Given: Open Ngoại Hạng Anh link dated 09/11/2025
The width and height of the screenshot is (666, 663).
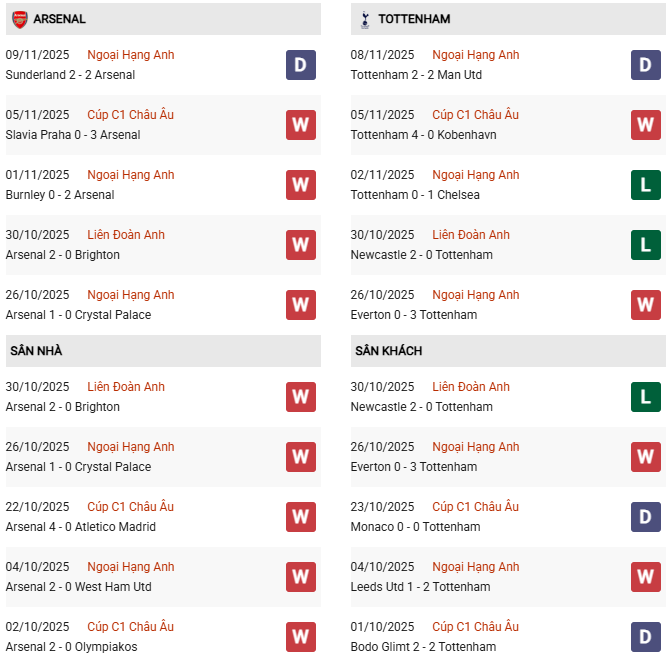Looking at the screenshot, I should coord(130,55).
